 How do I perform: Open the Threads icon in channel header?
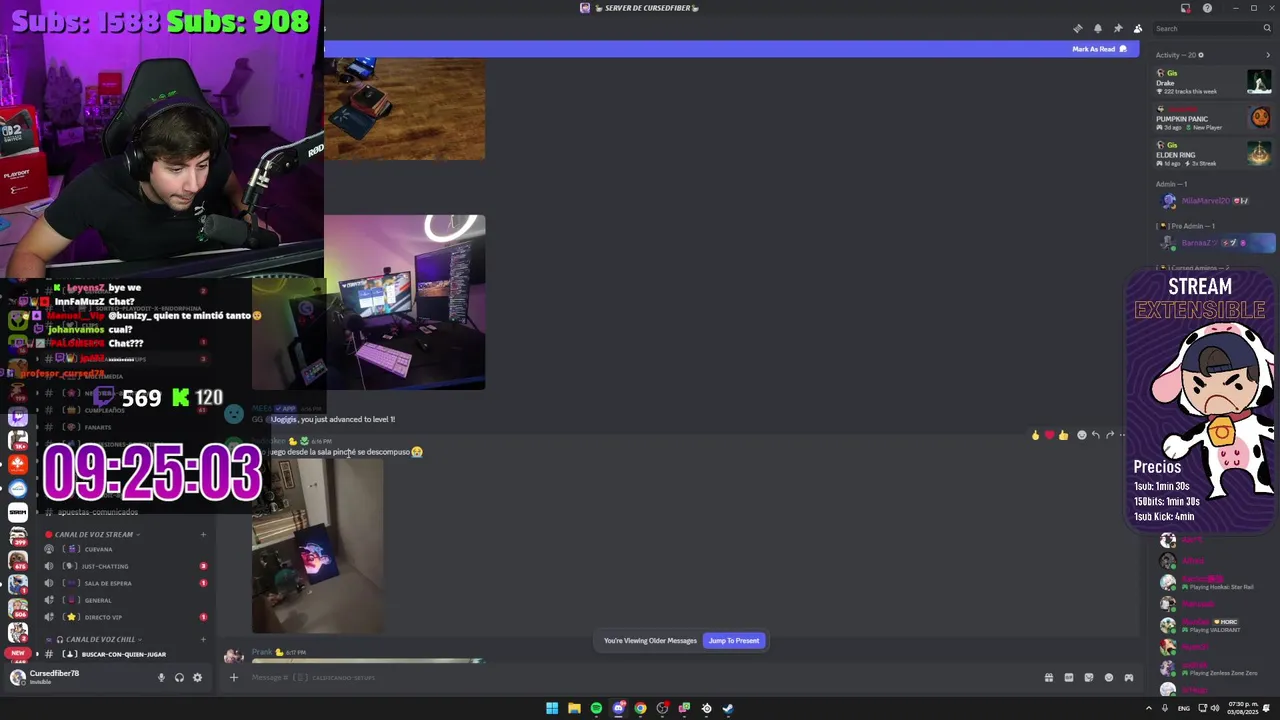coord(1077,28)
